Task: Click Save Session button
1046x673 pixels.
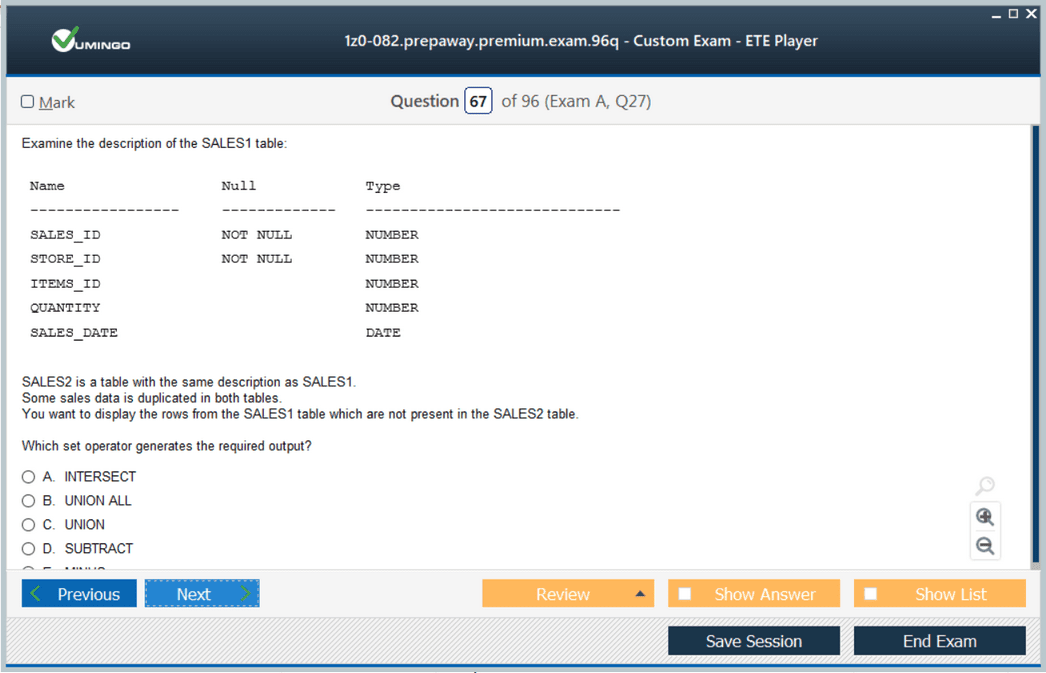Action: click(754, 641)
